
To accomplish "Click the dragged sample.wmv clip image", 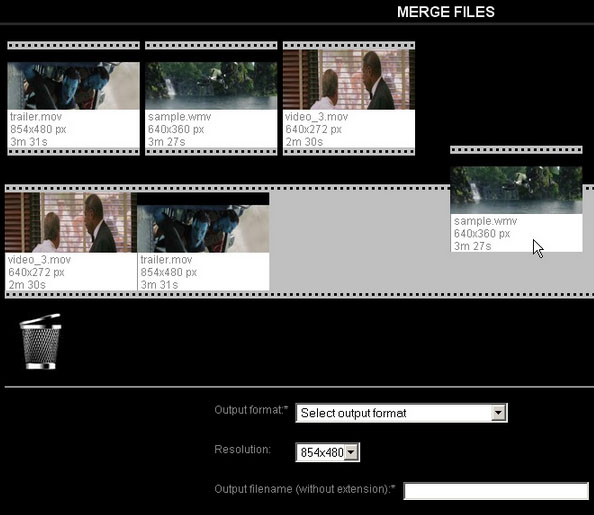I will tap(516, 190).
